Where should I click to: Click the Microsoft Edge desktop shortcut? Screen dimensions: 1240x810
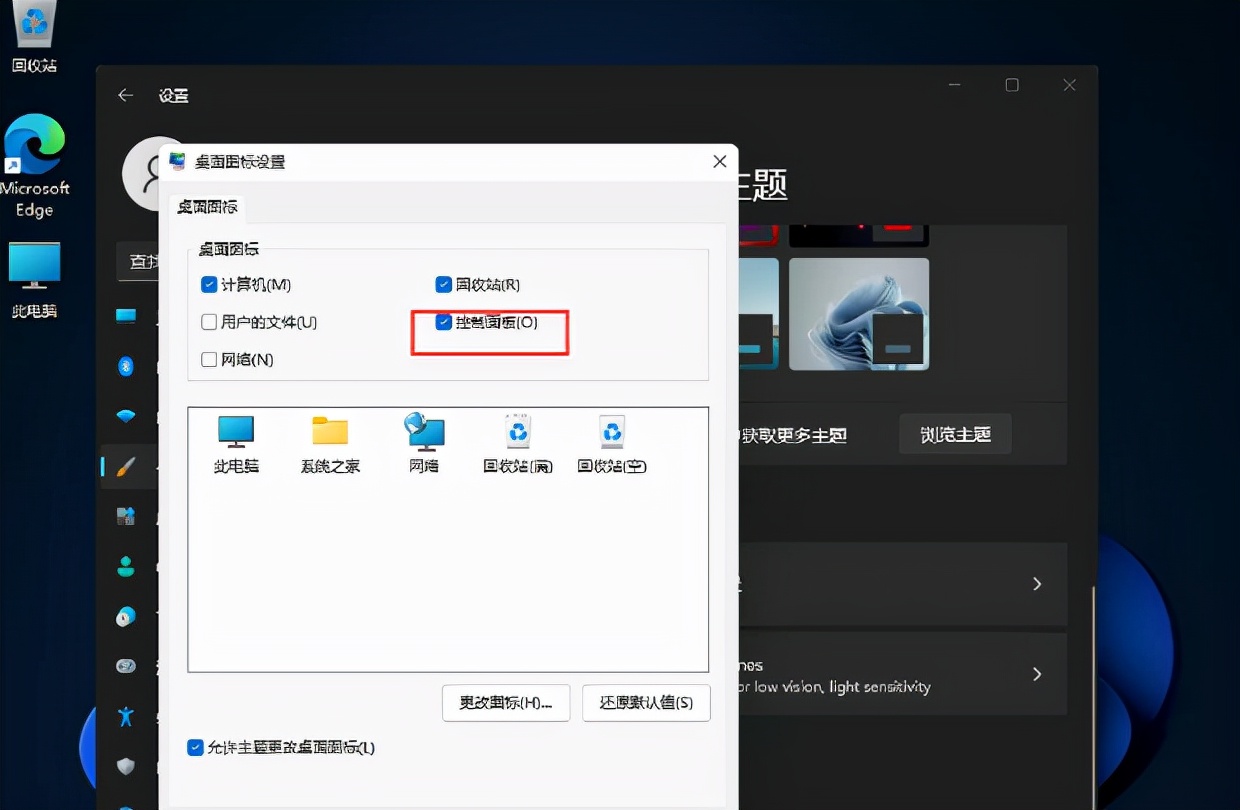(35, 165)
